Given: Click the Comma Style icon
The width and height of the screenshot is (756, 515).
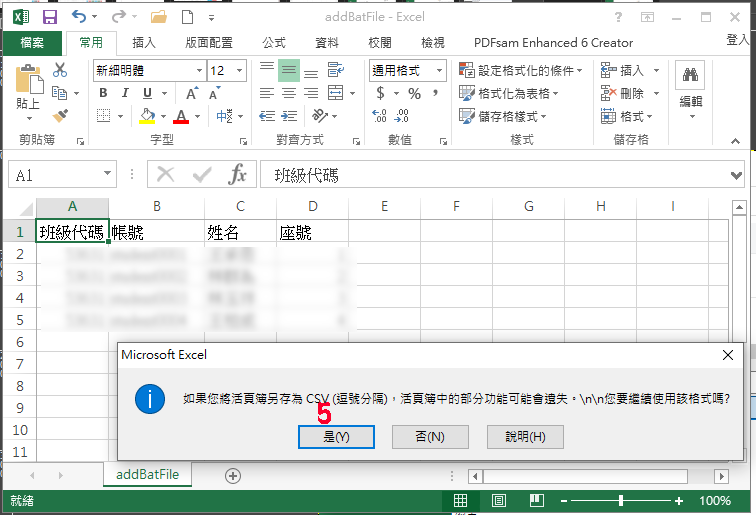Looking at the screenshot, I should click(x=435, y=93).
